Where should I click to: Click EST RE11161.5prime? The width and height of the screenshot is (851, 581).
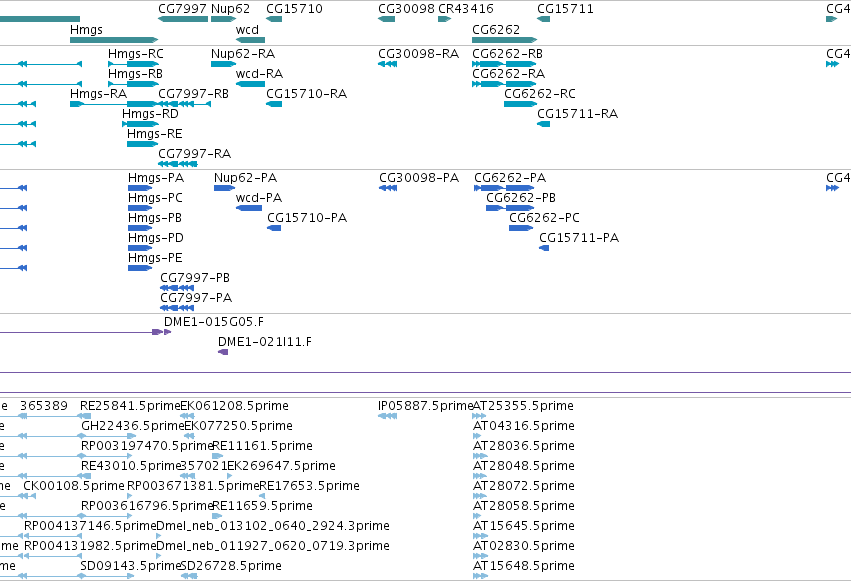pyautogui.click(x=263, y=446)
